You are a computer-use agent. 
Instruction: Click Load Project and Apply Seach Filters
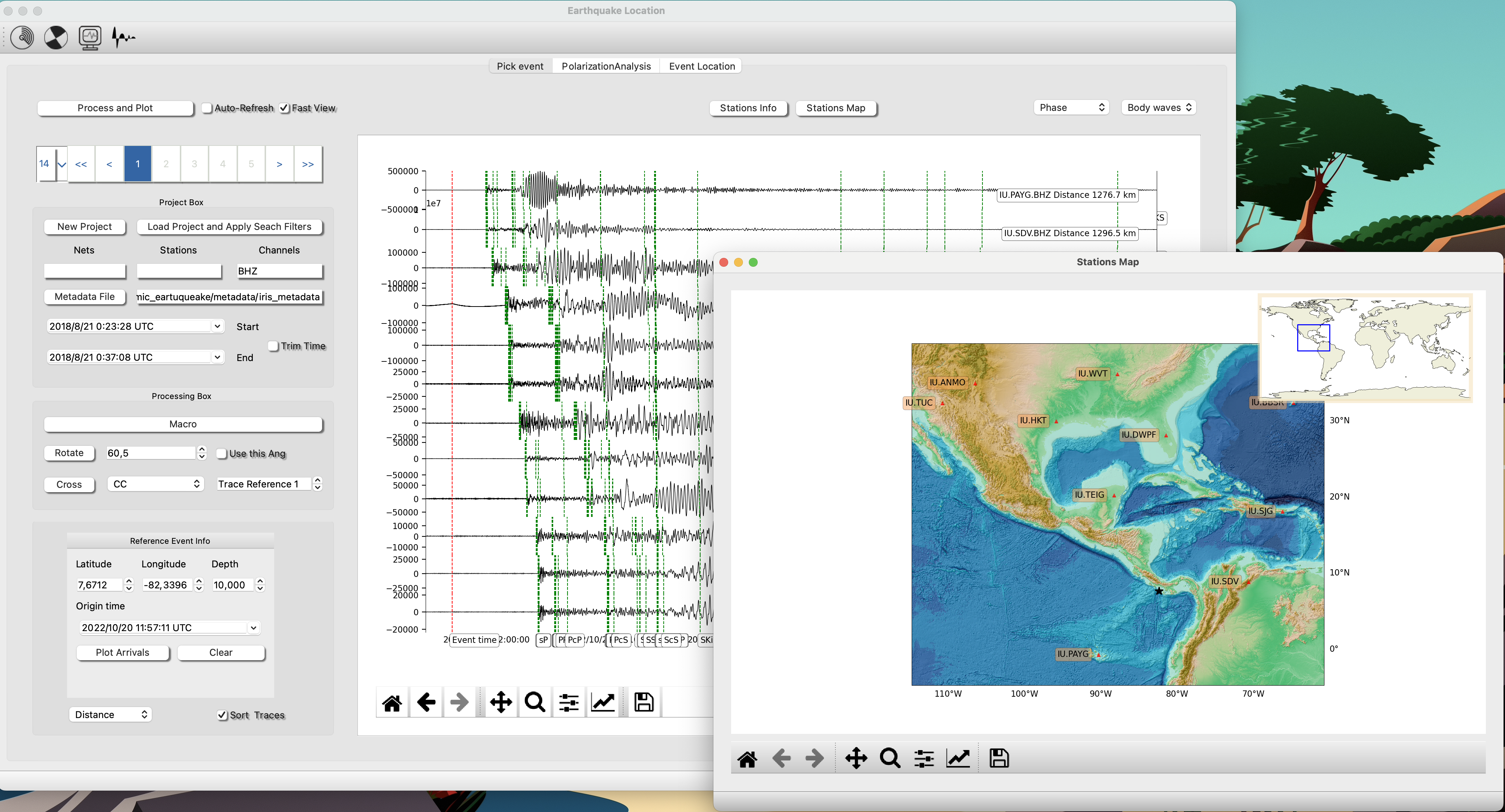pos(229,227)
